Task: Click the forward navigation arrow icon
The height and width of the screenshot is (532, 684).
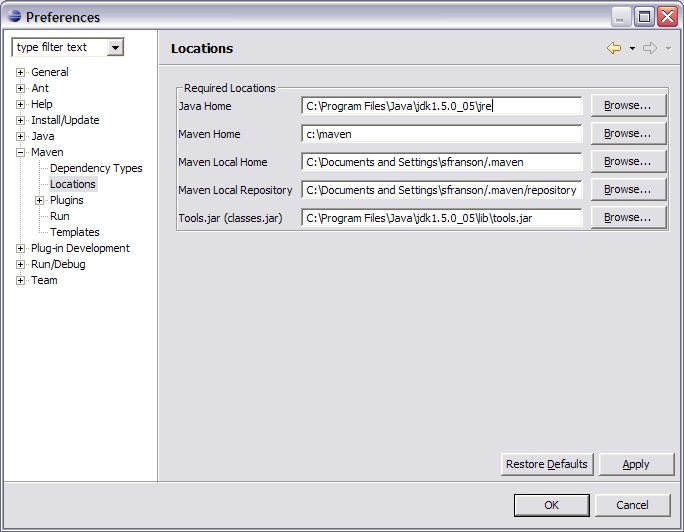Action: pos(650,48)
